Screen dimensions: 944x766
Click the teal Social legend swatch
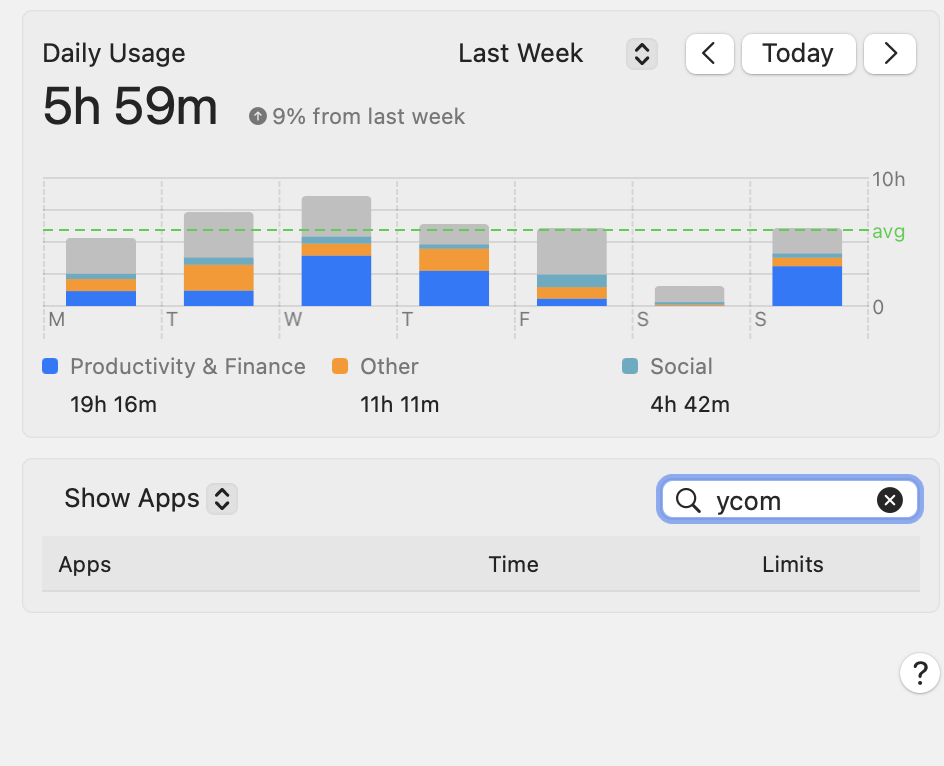click(x=630, y=367)
